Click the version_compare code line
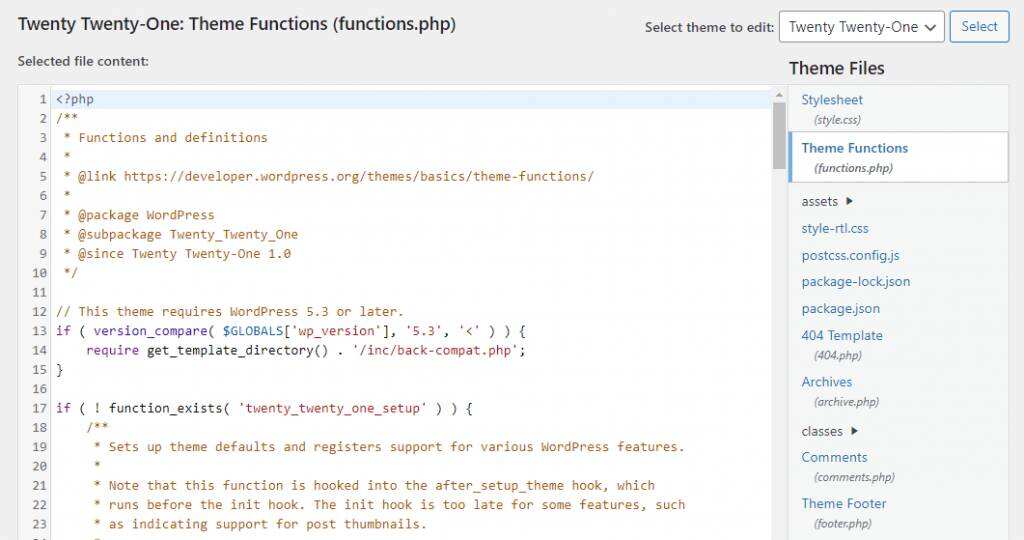The width and height of the screenshot is (1024, 540). click(291, 331)
